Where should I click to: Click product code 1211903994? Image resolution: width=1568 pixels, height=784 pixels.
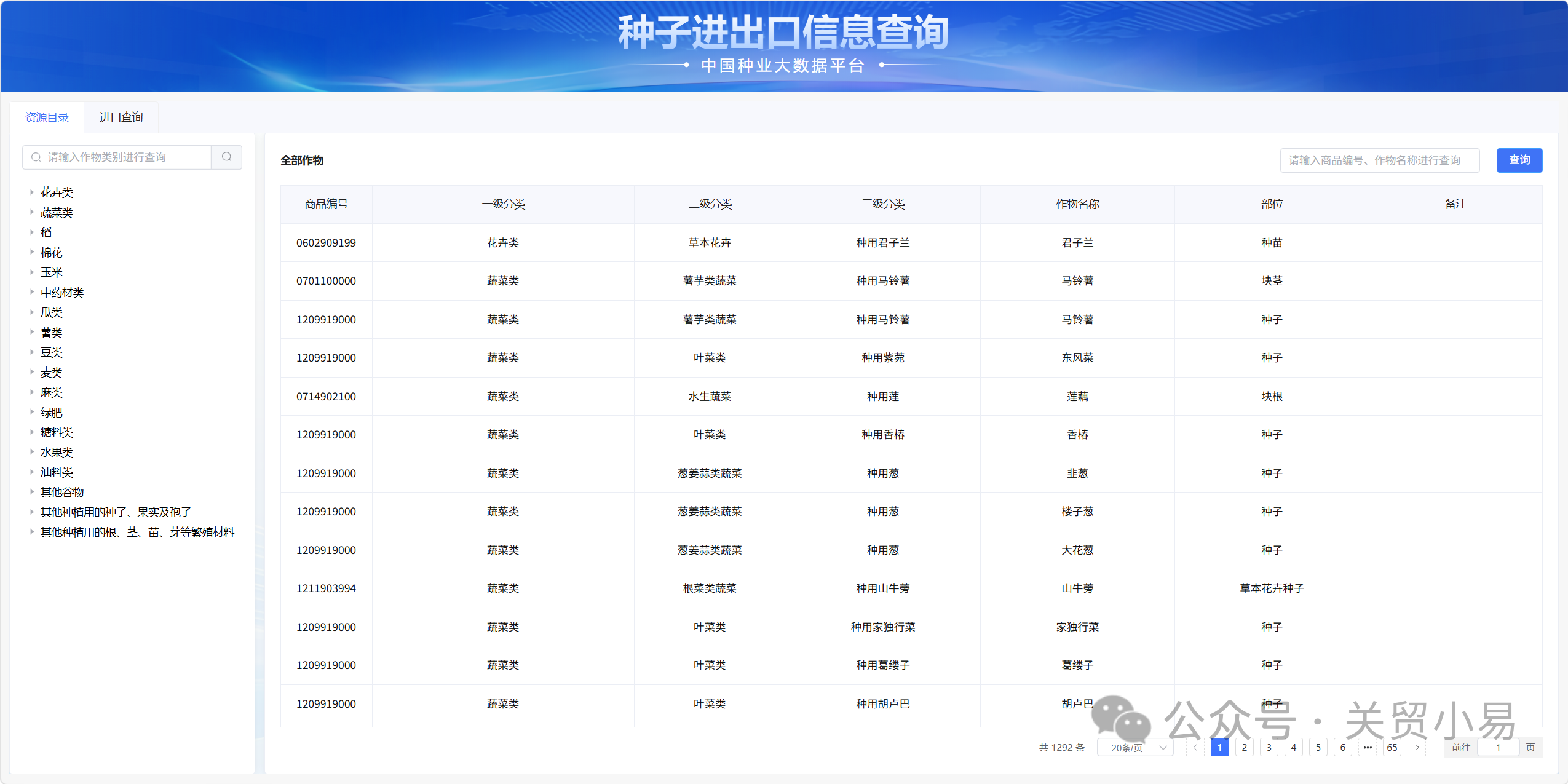(327, 588)
